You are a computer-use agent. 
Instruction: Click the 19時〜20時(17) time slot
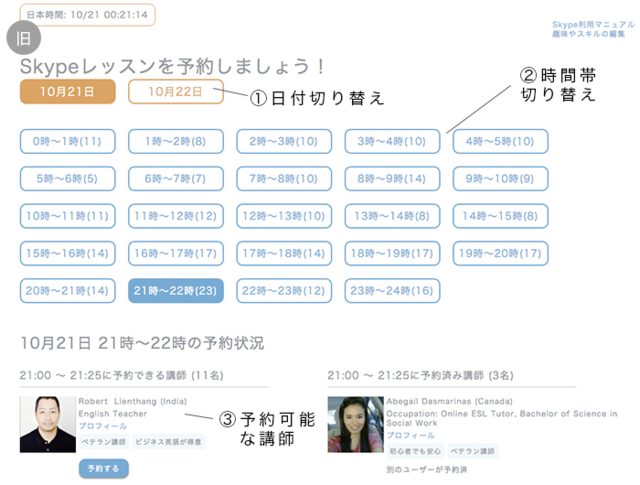(x=500, y=254)
